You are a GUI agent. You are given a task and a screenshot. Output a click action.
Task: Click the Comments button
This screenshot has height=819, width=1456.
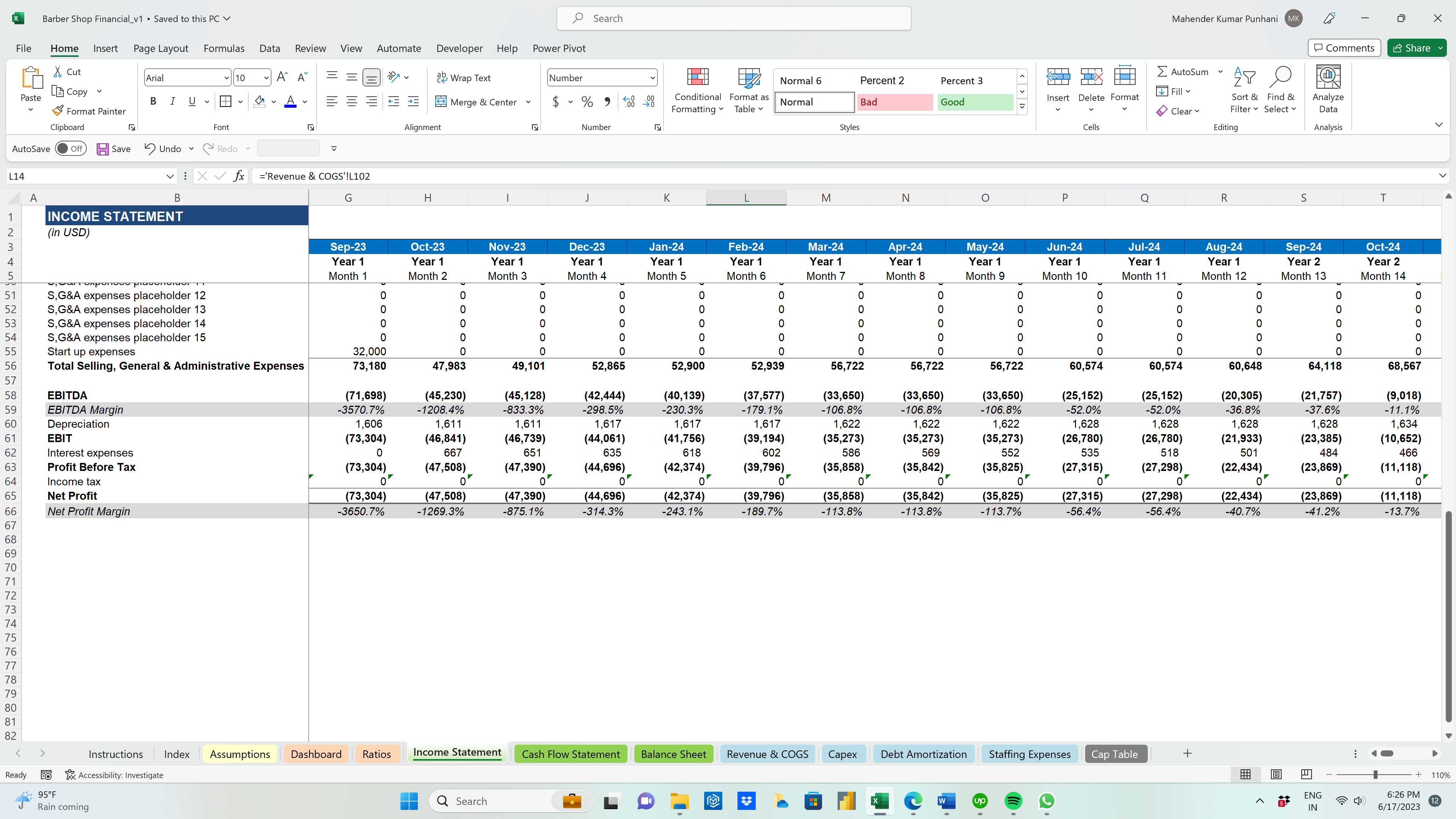pos(1343,47)
